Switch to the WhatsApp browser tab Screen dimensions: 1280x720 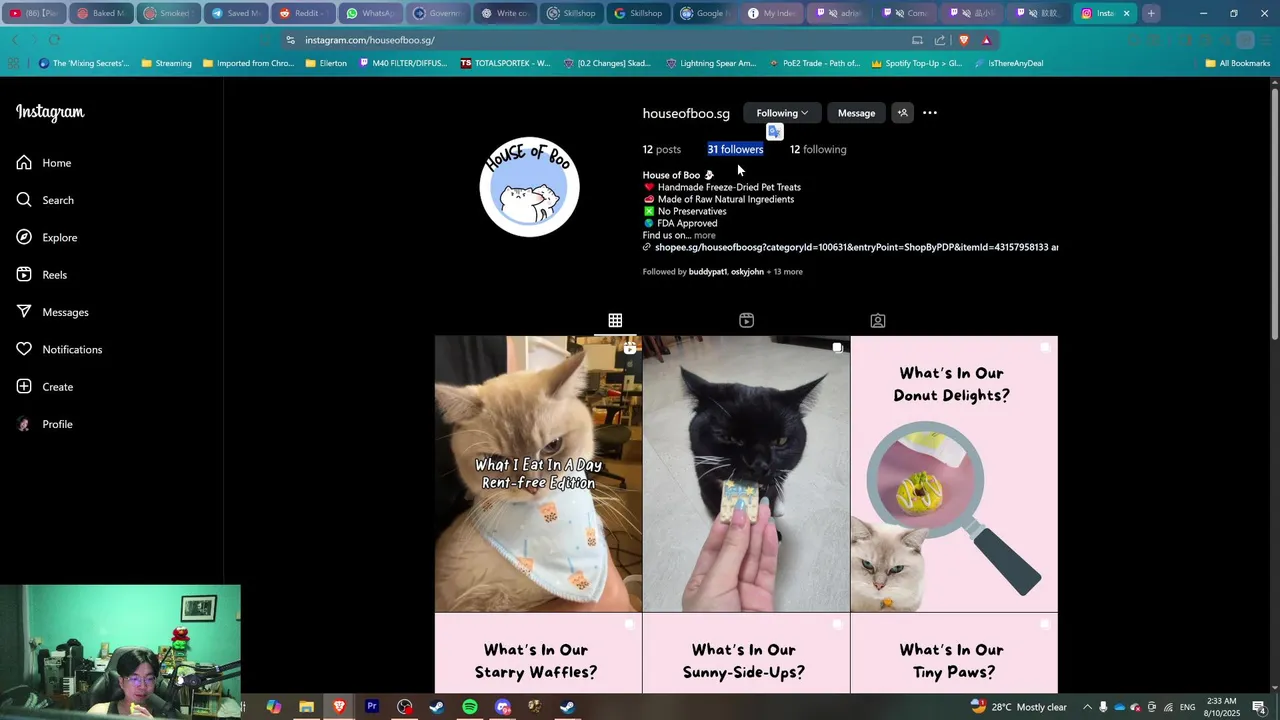tap(370, 13)
